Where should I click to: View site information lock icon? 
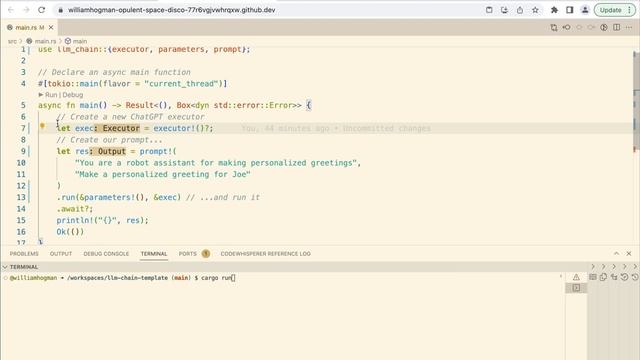coord(60,10)
